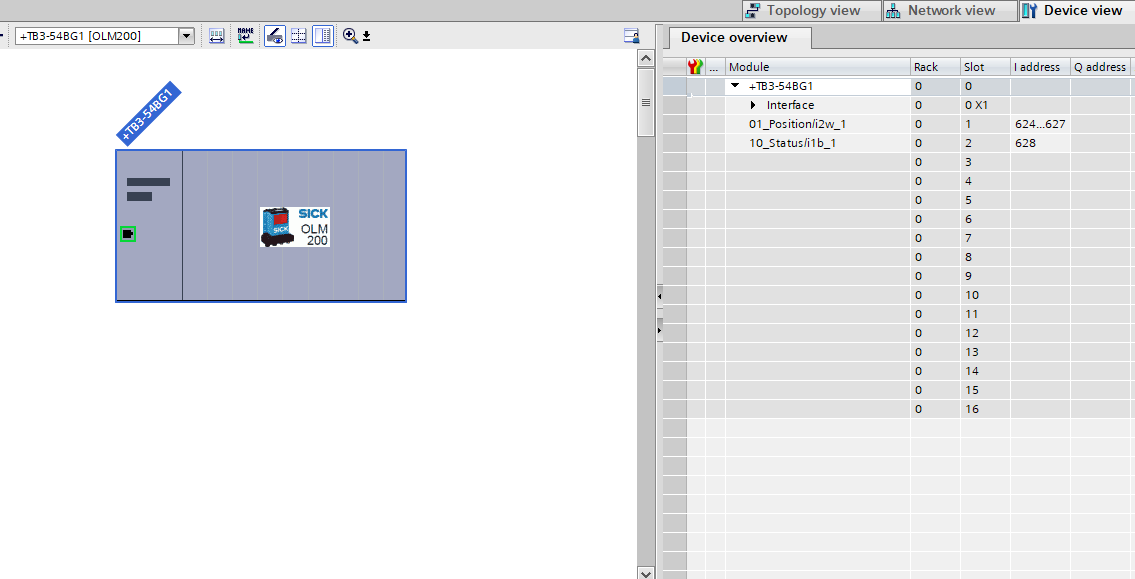Expand the Interface tree row
1135x579 pixels.
[754, 105]
